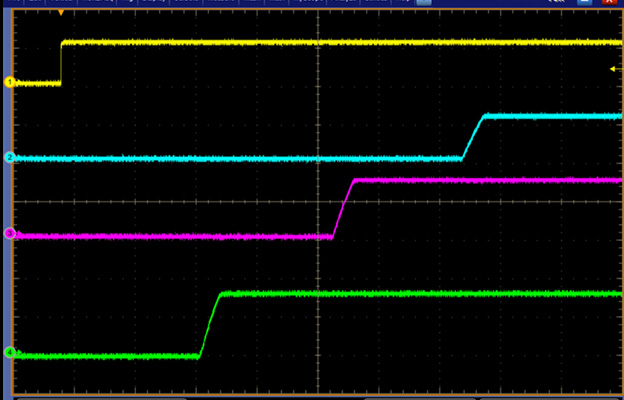
Task: Click the yellow trigger level arrow on right edge
Action: [x=612, y=69]
